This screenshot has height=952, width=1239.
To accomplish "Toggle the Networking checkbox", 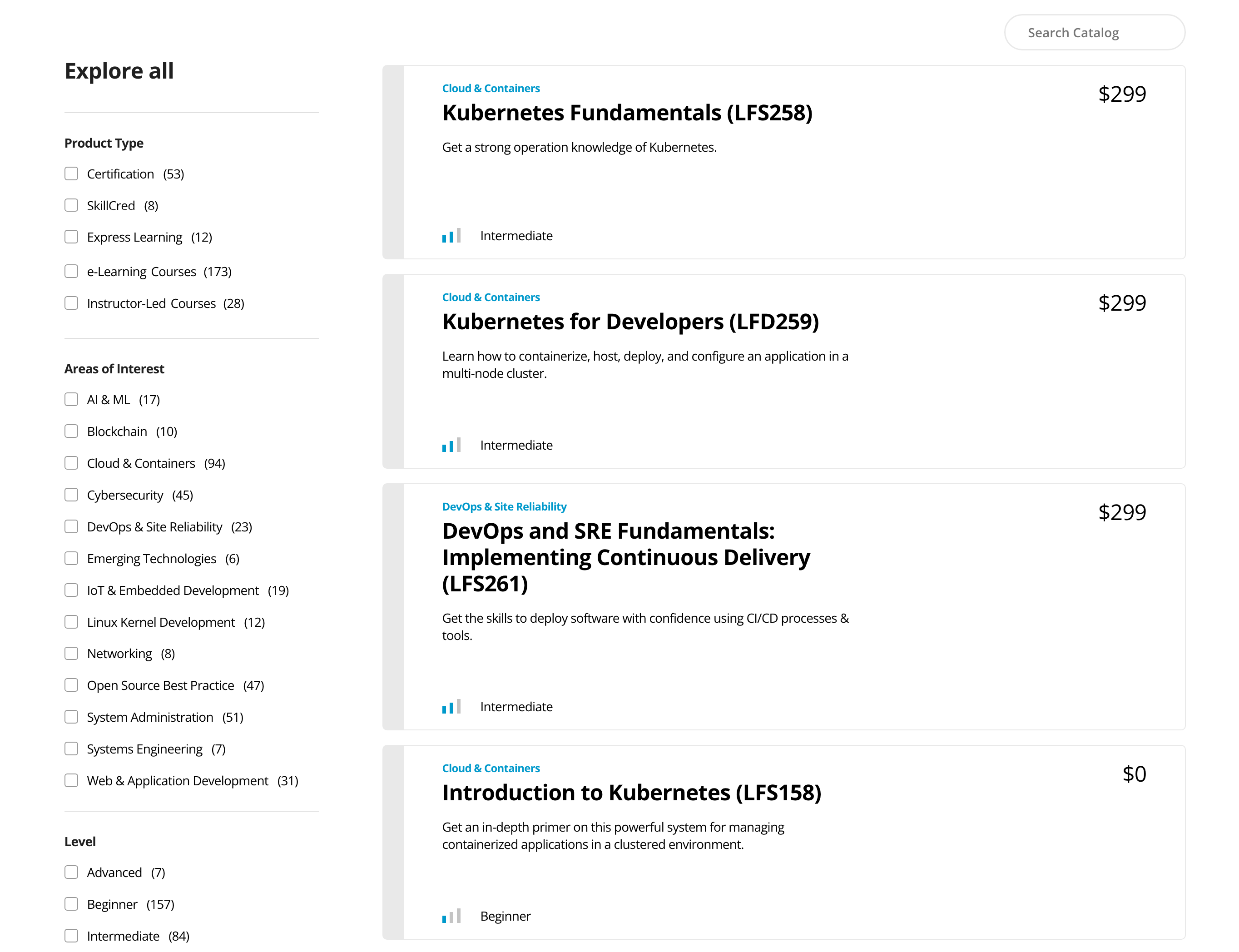I will point(71,654).
